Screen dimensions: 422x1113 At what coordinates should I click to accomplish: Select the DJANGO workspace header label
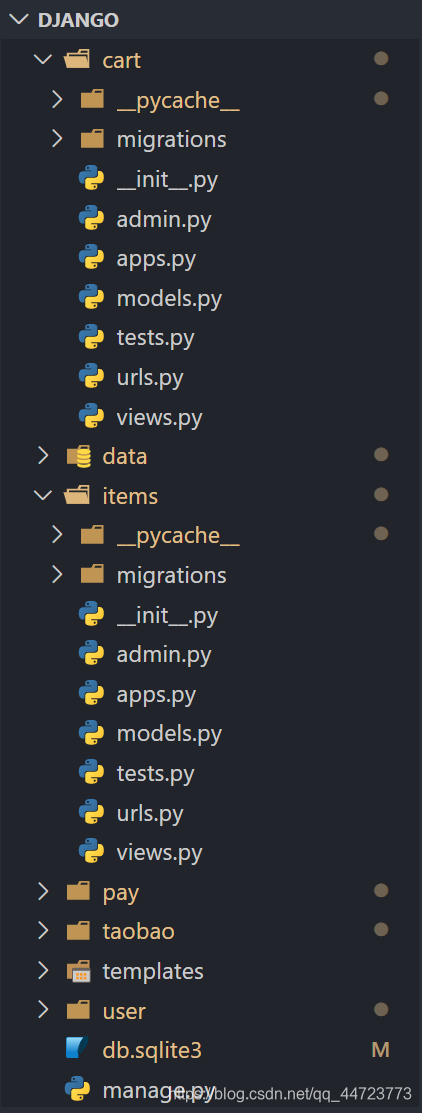click(x=78, y=20)
